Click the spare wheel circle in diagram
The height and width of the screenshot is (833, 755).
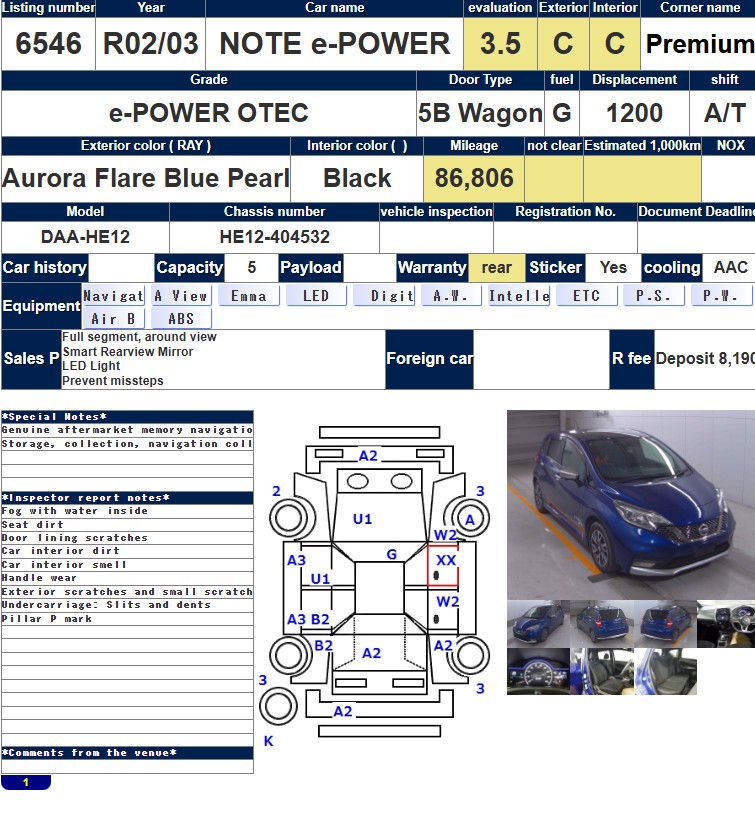278,707
